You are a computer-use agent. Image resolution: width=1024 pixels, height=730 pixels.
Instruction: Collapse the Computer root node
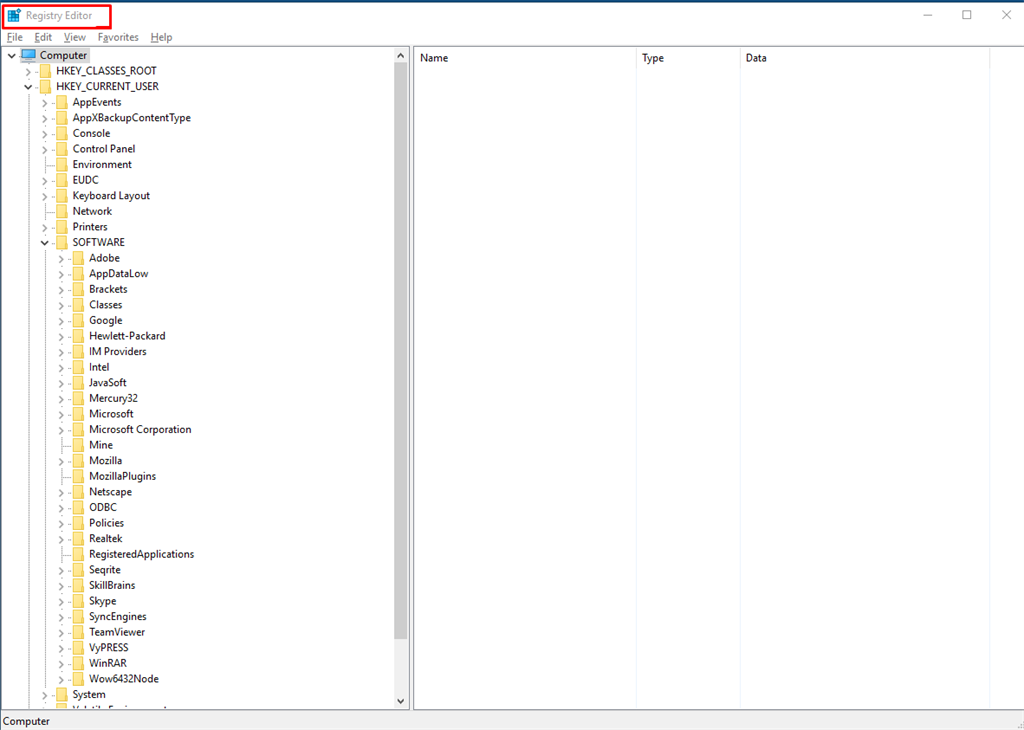tap(12, 56)
